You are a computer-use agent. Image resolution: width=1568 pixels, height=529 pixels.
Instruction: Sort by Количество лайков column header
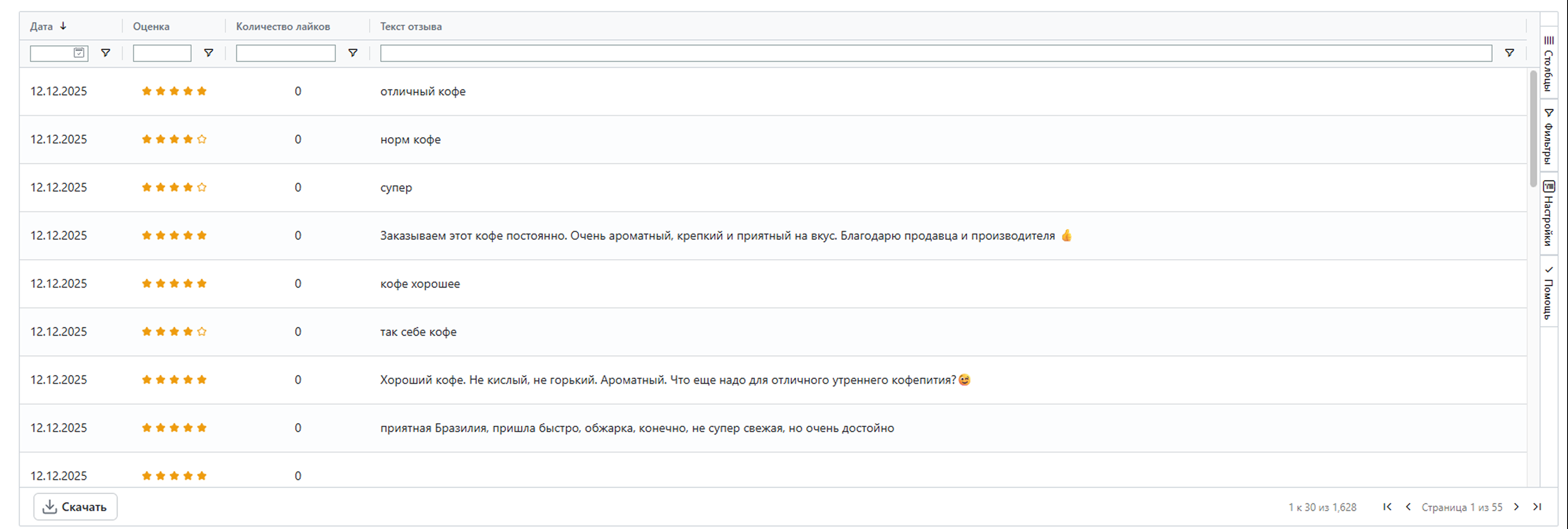(283, 26)
